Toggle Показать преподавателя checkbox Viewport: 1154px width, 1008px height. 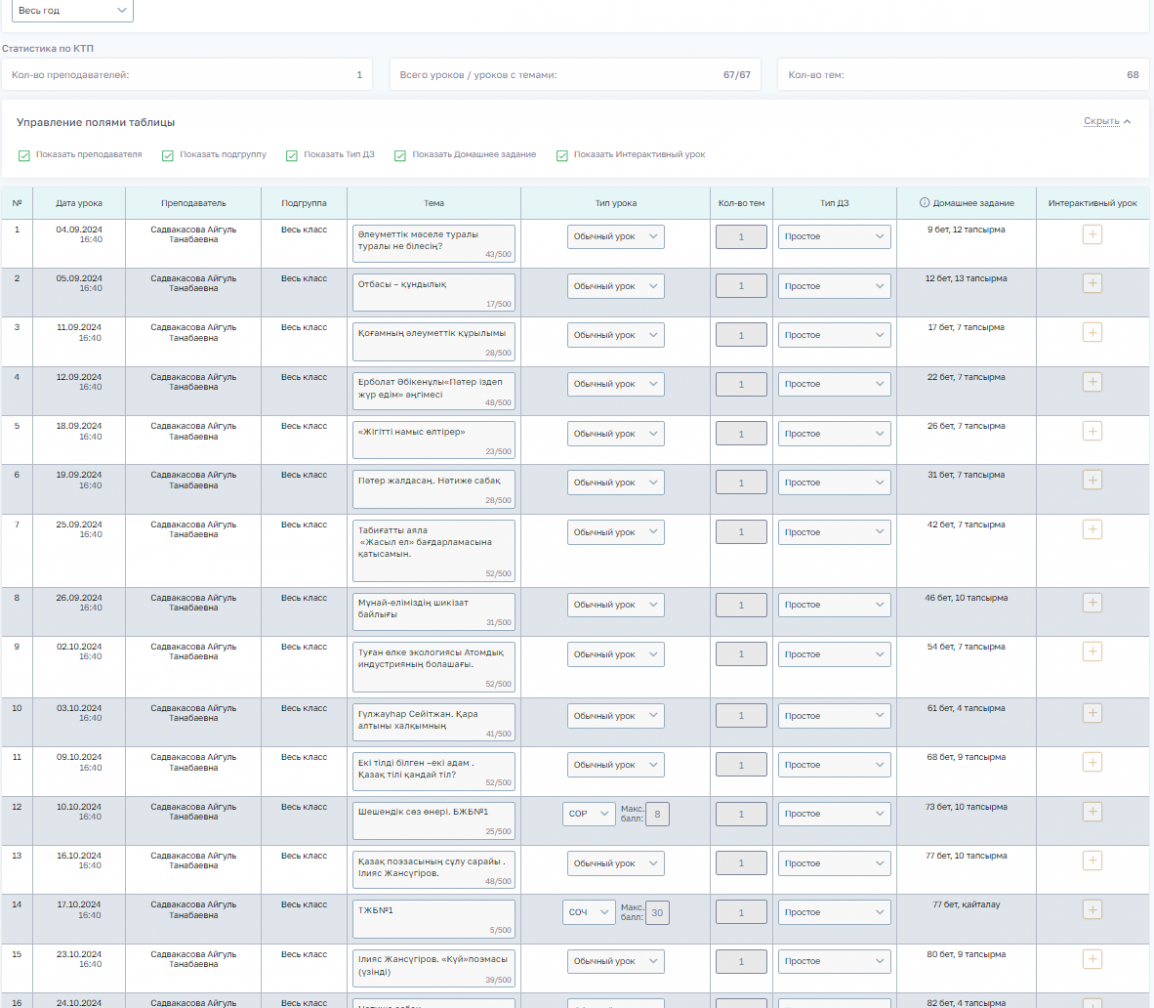pyautogui.click(x=24, y=155)
